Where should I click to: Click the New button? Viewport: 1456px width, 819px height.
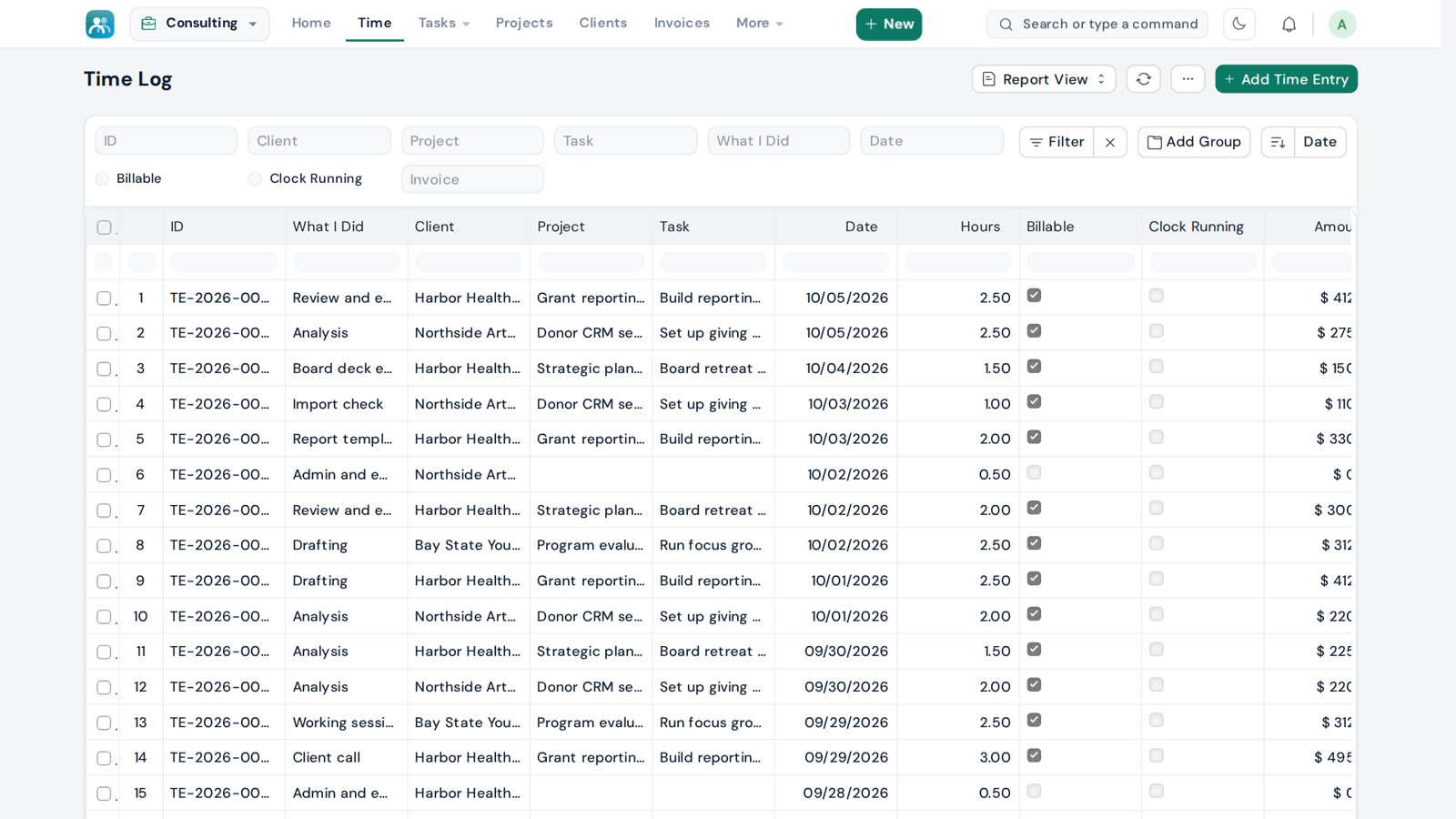pyautogui.click(x=889, y=25)
